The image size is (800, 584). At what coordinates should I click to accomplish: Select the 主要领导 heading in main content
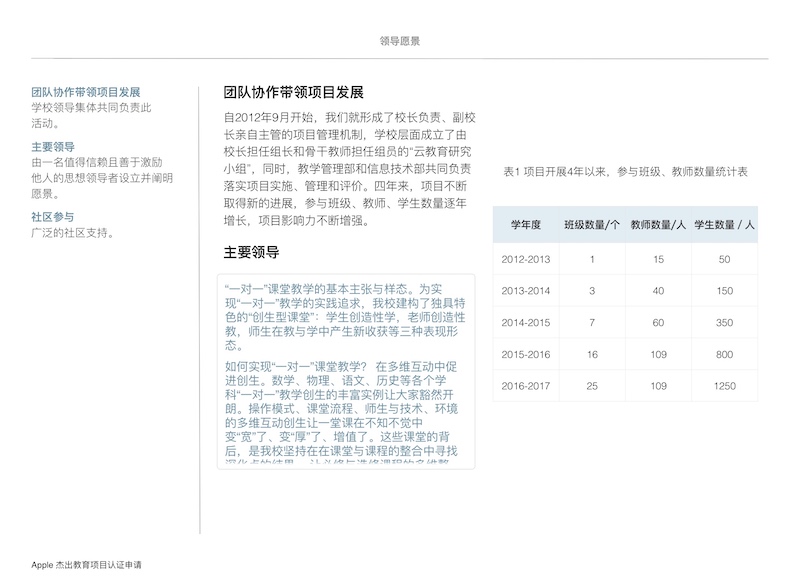251,252
